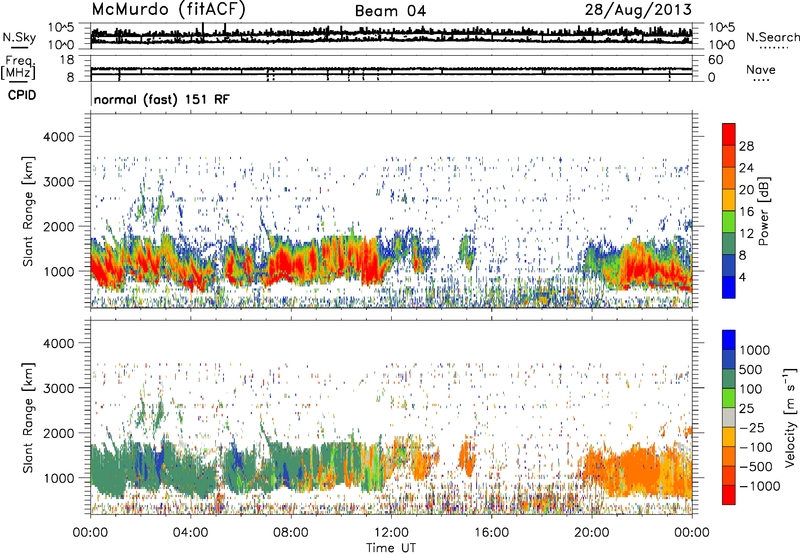Click the red bottom of velocity colorbar

[729, 495]
